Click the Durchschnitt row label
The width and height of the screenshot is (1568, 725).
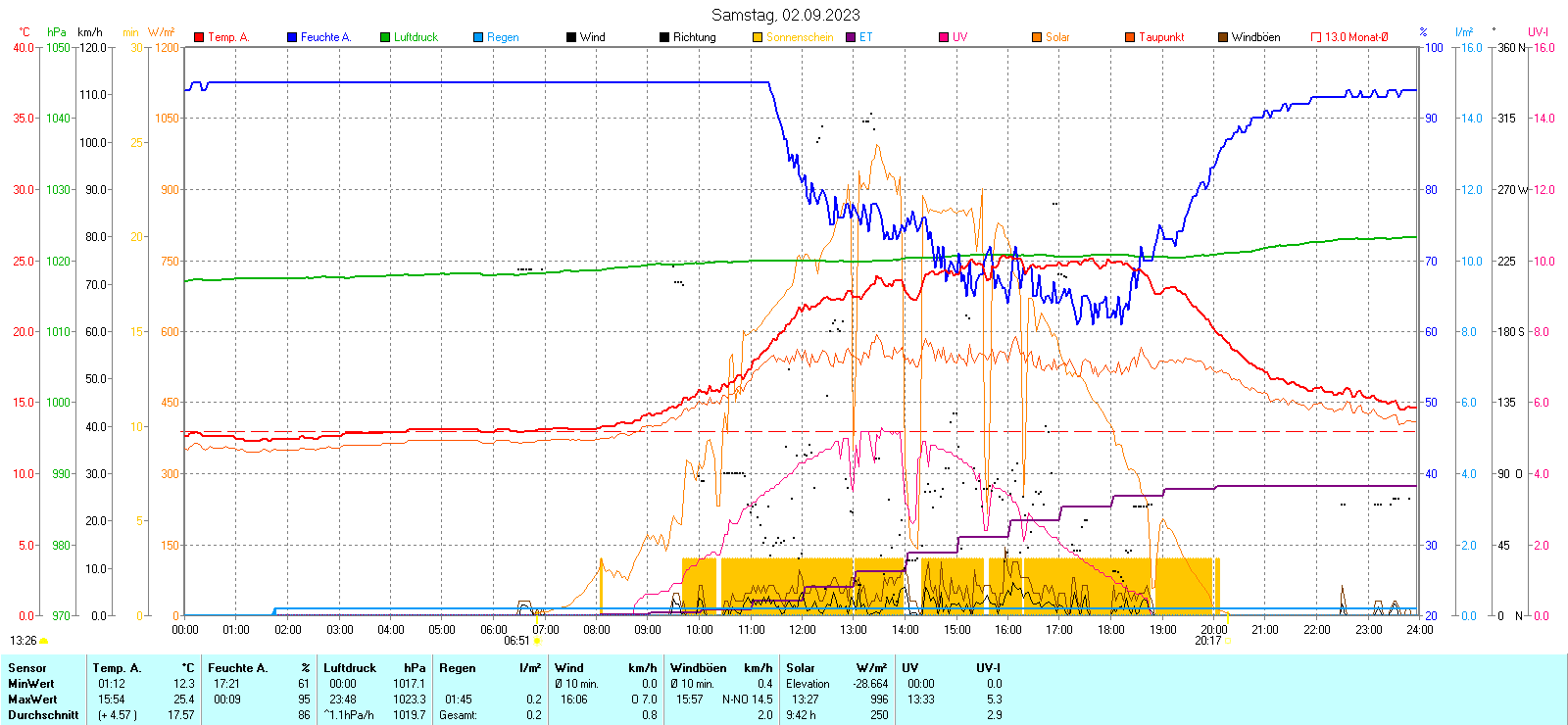tap(43, 715)
